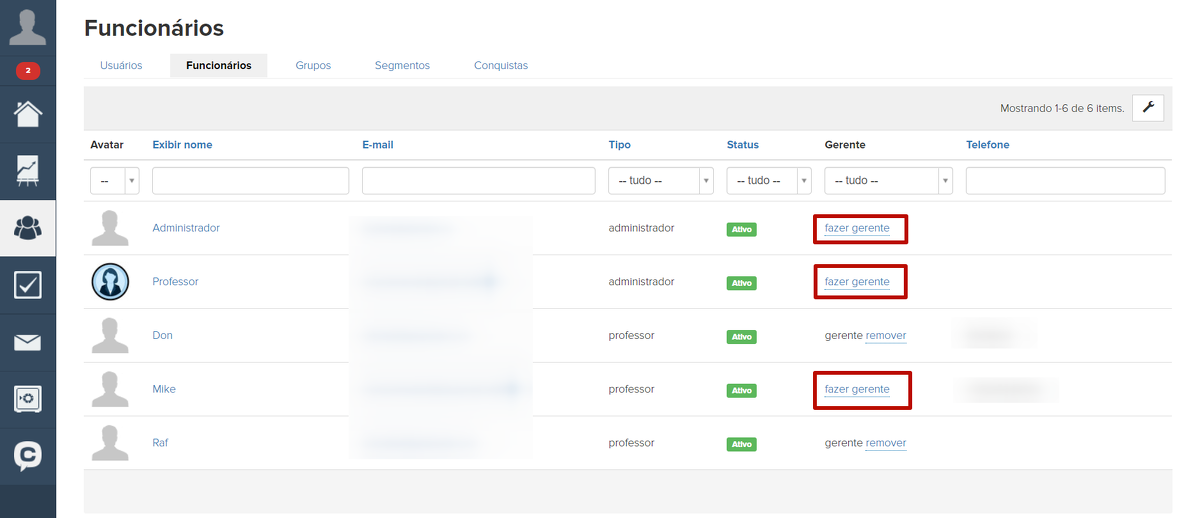The height and width of the screenshot is (518, 1200).
Task: Click the wrench table settings button
Action: (1148, 108)
